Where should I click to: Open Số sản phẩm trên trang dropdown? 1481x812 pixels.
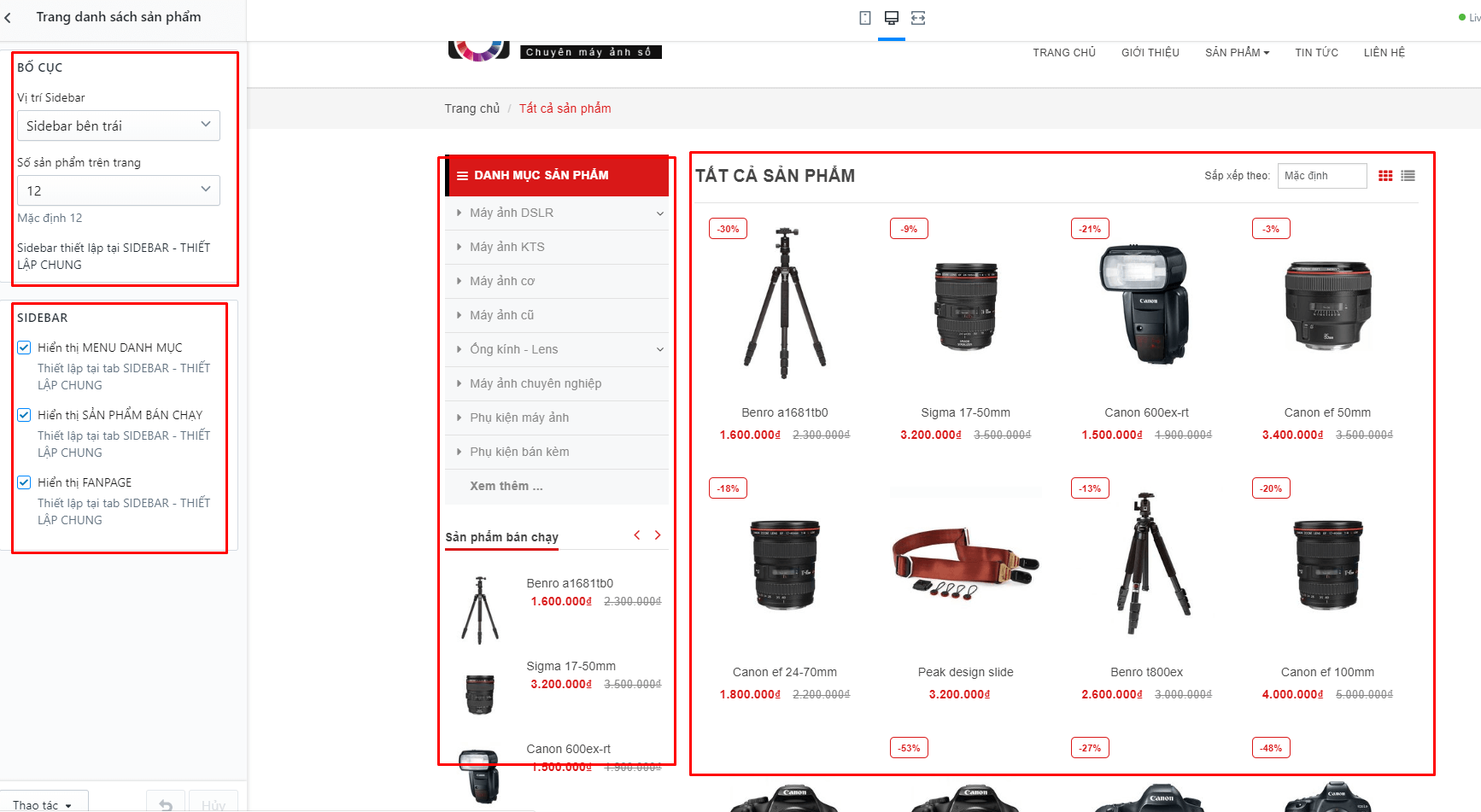click(119, 190)
